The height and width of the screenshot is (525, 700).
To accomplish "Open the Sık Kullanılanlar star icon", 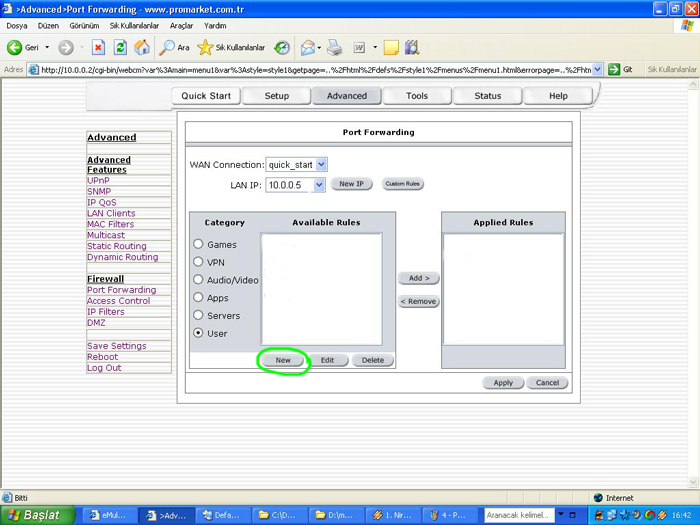I will 205,47.
